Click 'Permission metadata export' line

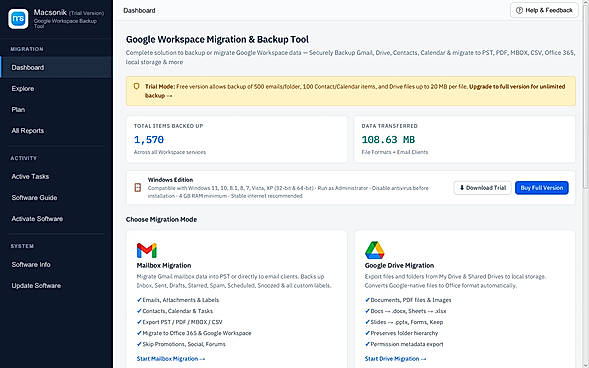coord(404,344)
